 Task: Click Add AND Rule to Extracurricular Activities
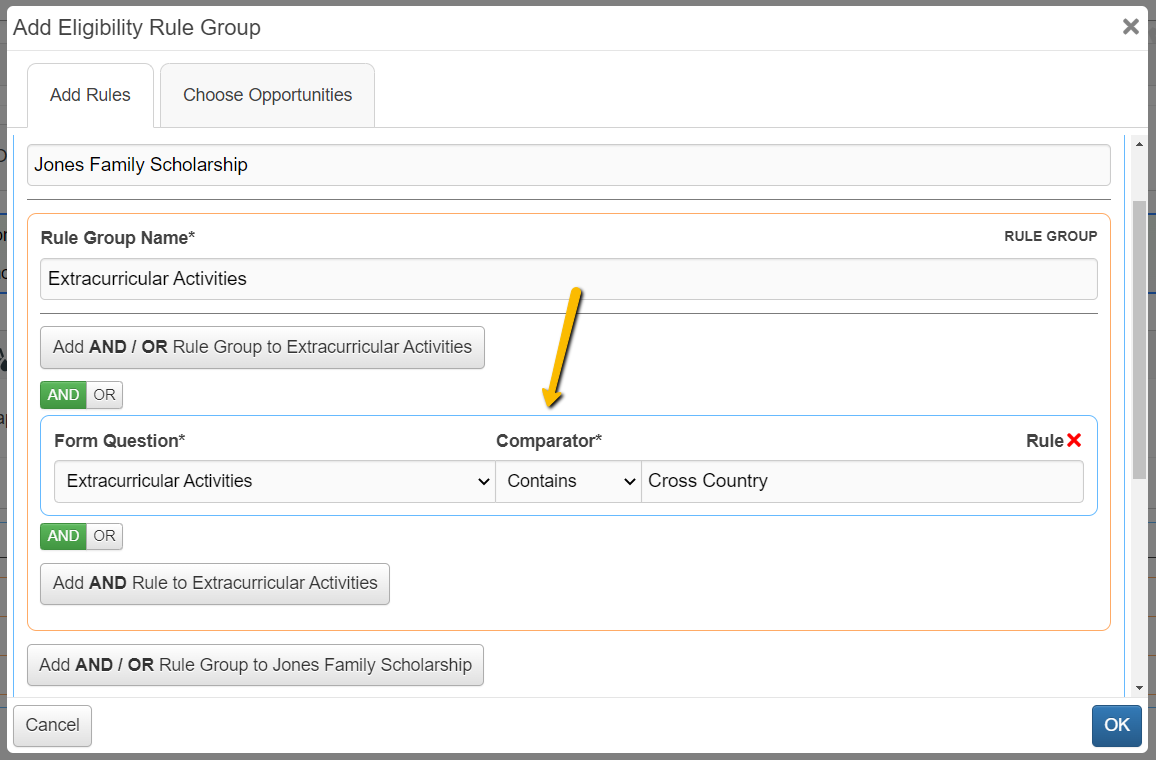coord(214,584)
